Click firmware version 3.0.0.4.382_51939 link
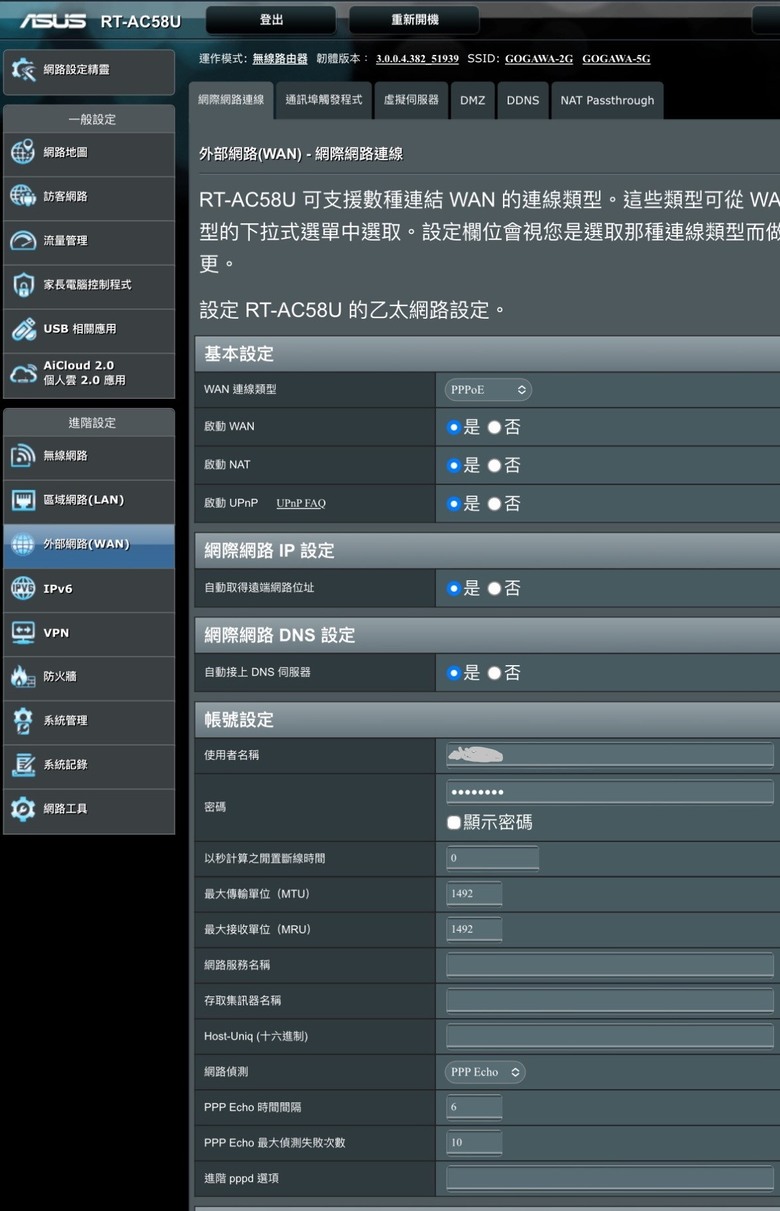Image resolution: width=780 pixels, height=1211 pixels. (417, 59)
